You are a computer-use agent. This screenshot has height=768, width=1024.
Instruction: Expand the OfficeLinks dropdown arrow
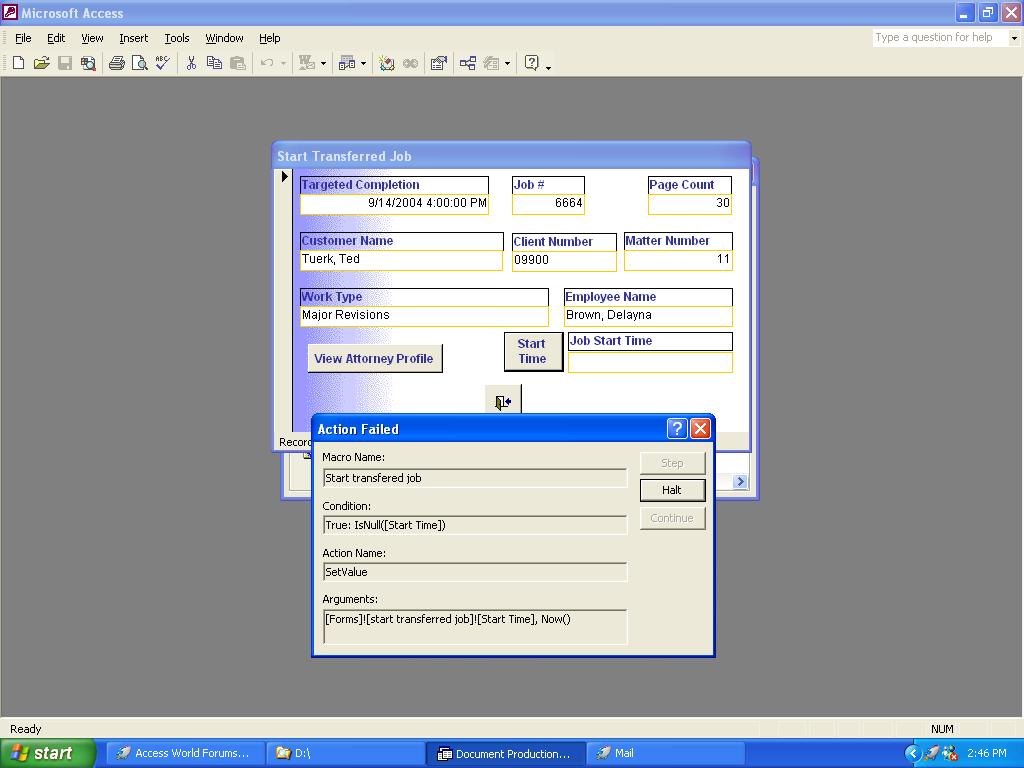(323, 63)
